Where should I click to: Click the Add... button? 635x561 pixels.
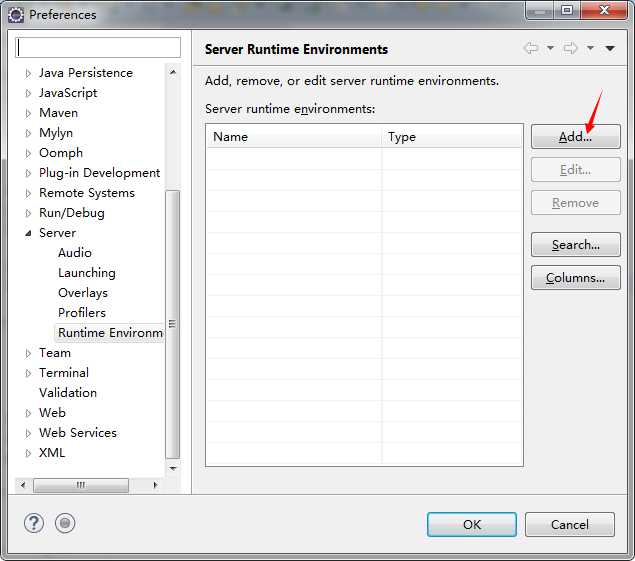[575, 137]
